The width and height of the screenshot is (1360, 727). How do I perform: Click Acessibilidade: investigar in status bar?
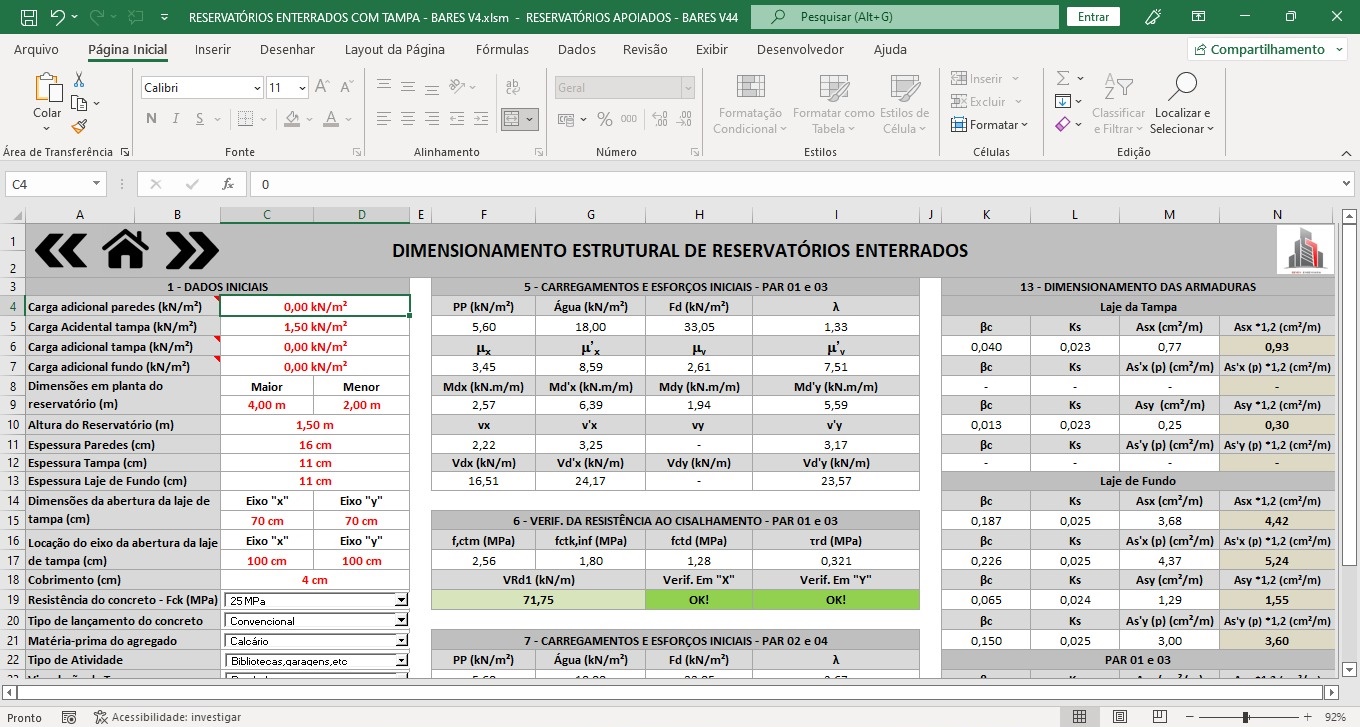[x=166, y=717]
